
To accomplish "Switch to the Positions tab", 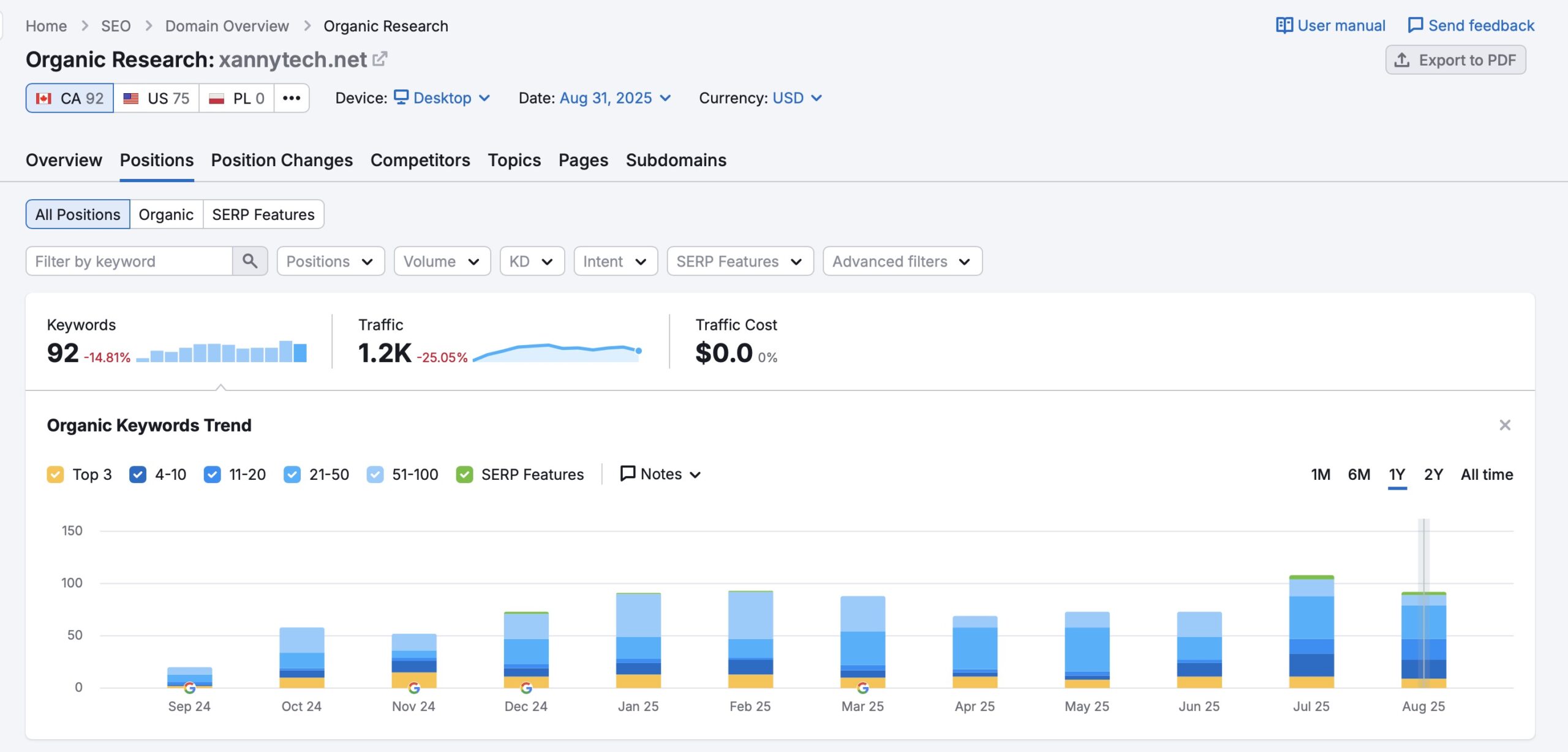I will pos(157,160).
